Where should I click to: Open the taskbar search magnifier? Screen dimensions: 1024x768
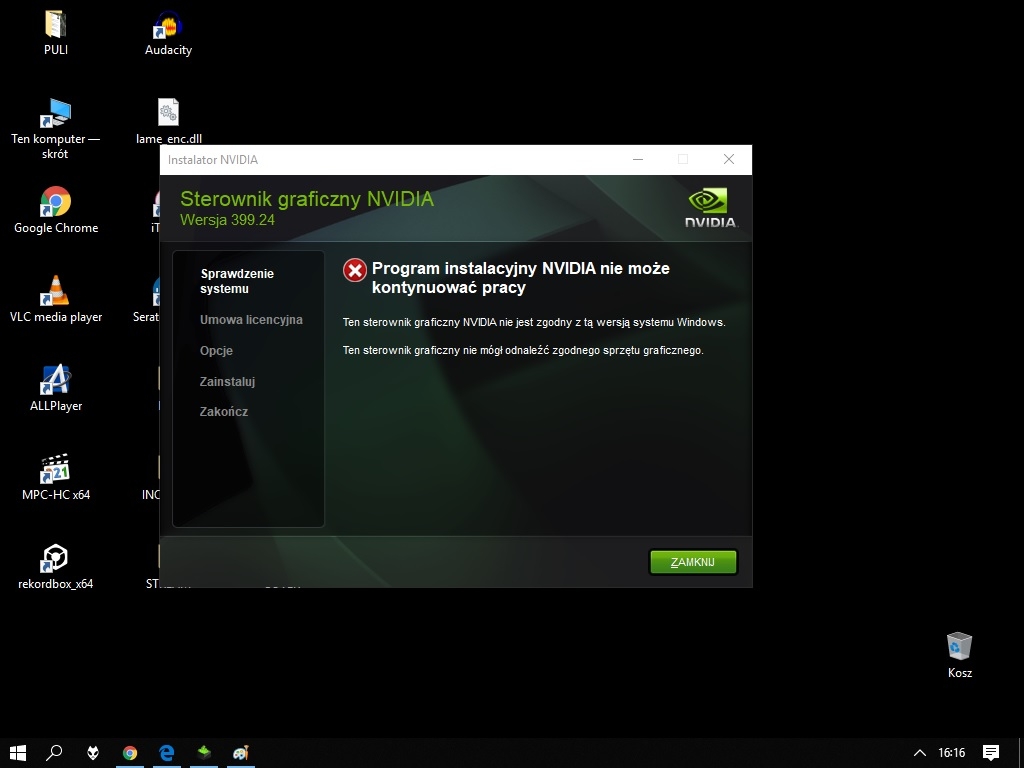click(x=54, y=753)
